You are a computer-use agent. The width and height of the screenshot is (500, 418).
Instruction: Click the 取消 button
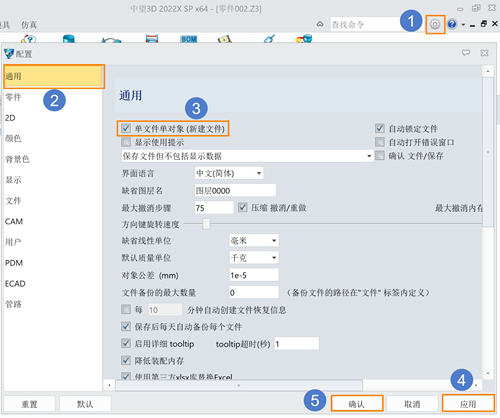[x=412, y=404]
